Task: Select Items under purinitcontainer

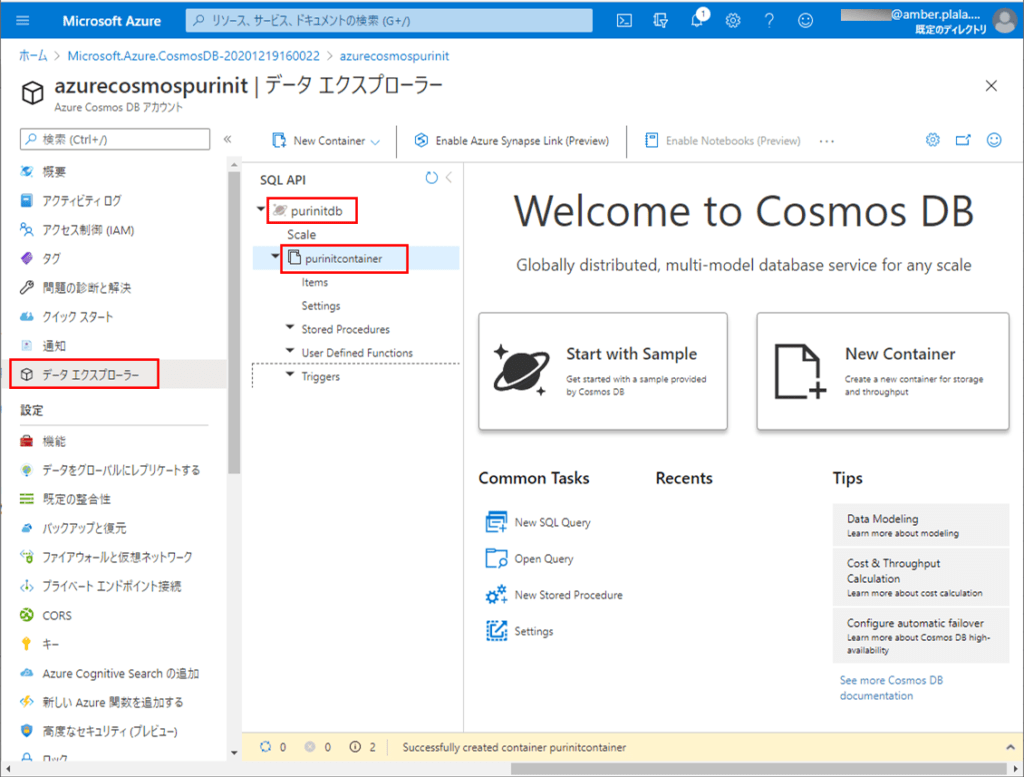Action: [314, 282]
